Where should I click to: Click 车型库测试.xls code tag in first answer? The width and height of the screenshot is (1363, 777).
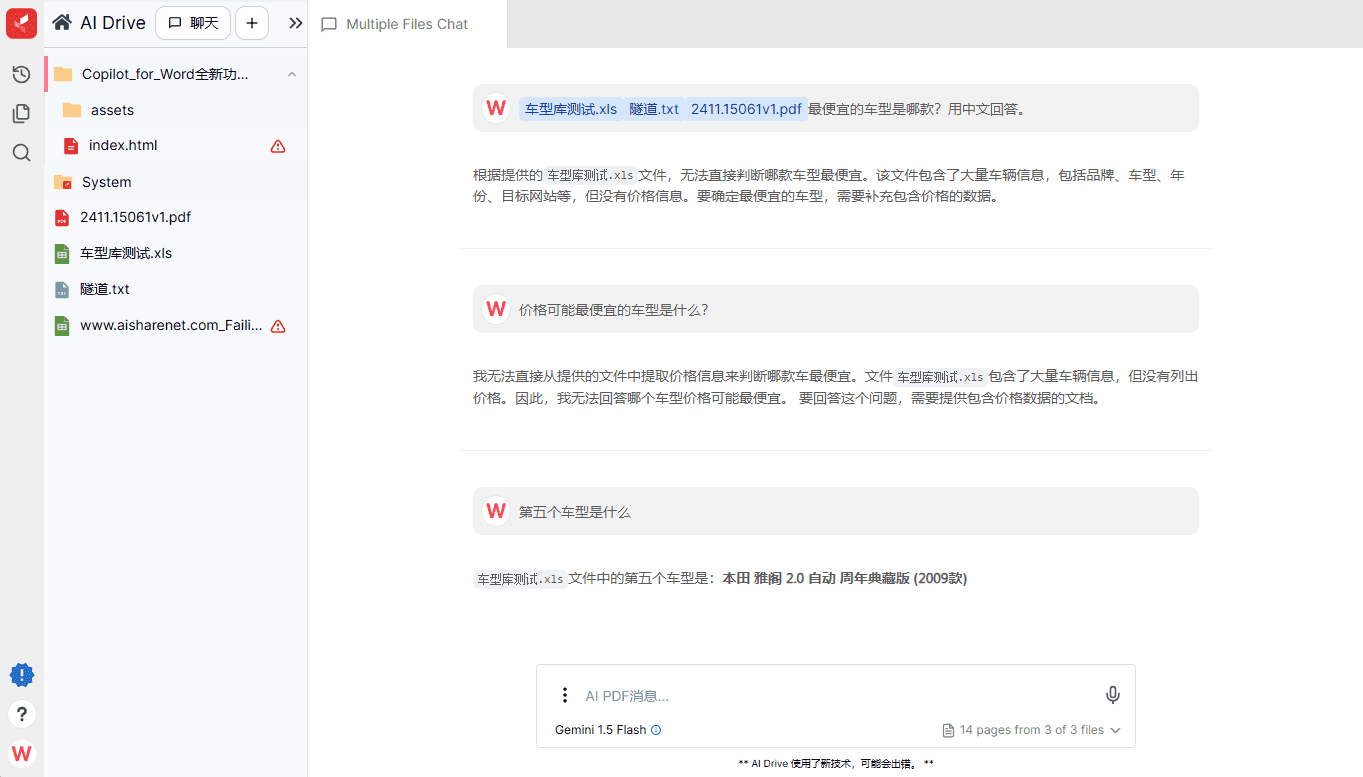tap(591, 175)
